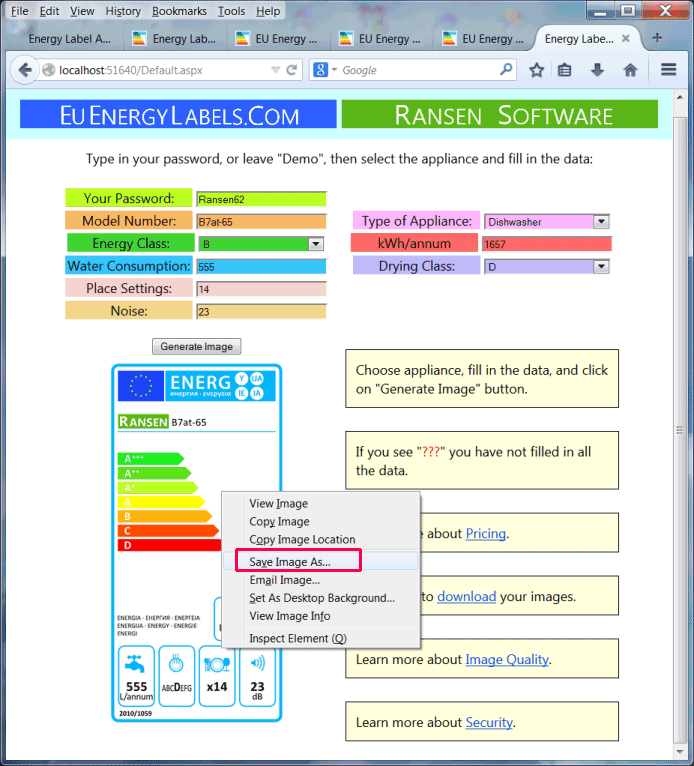Open the Edit menu

(49, 11)
